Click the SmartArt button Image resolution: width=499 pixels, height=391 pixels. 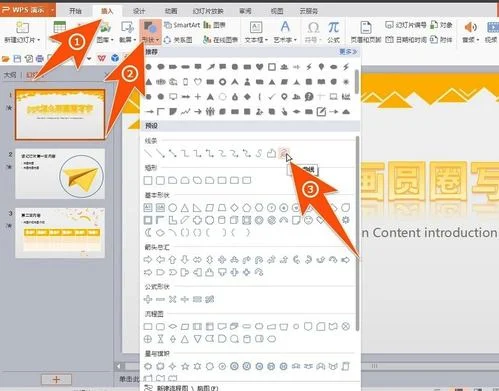182,25
